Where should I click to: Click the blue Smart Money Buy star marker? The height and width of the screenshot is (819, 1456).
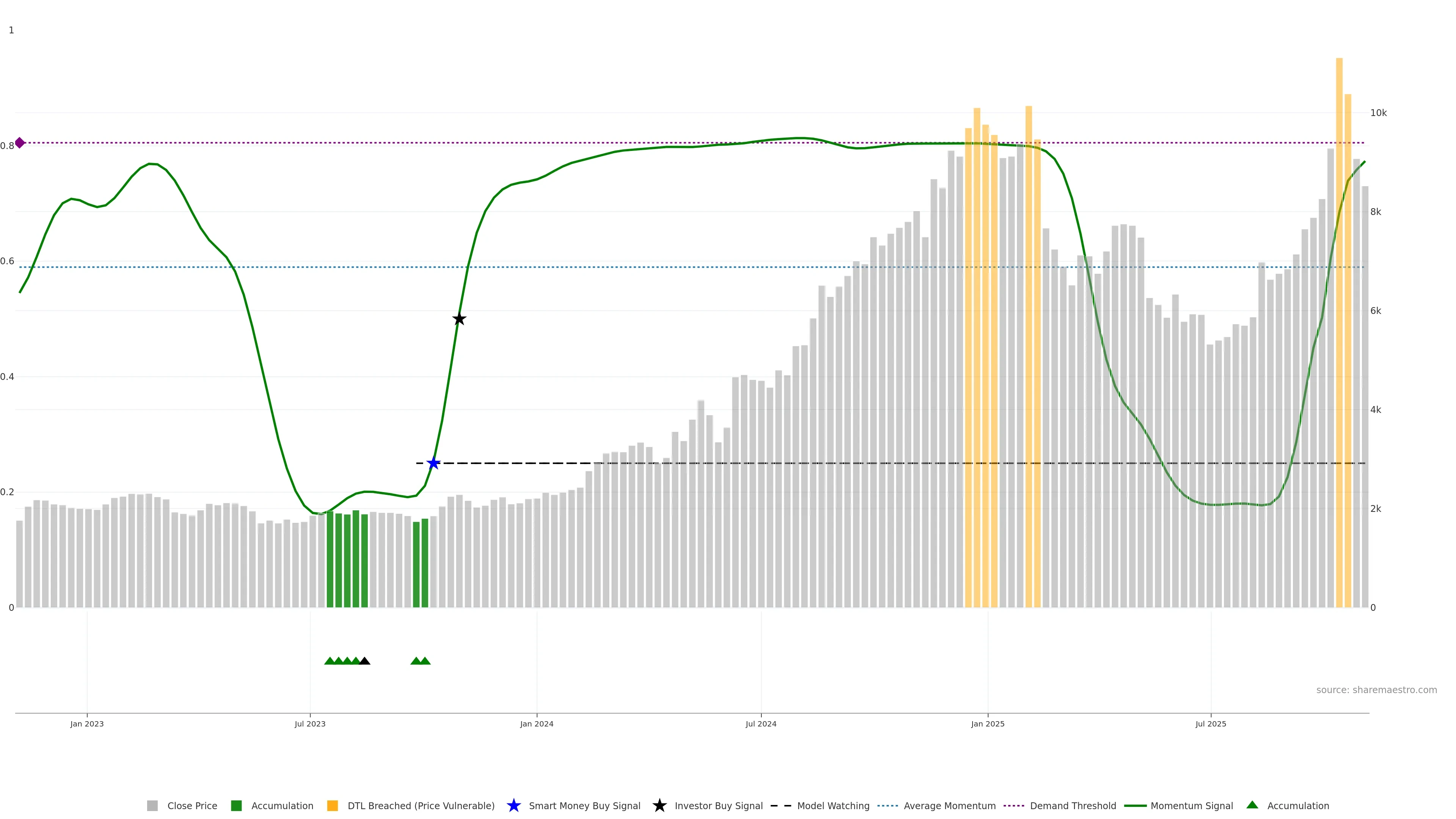pyautogui.click(x=433, y=463)
